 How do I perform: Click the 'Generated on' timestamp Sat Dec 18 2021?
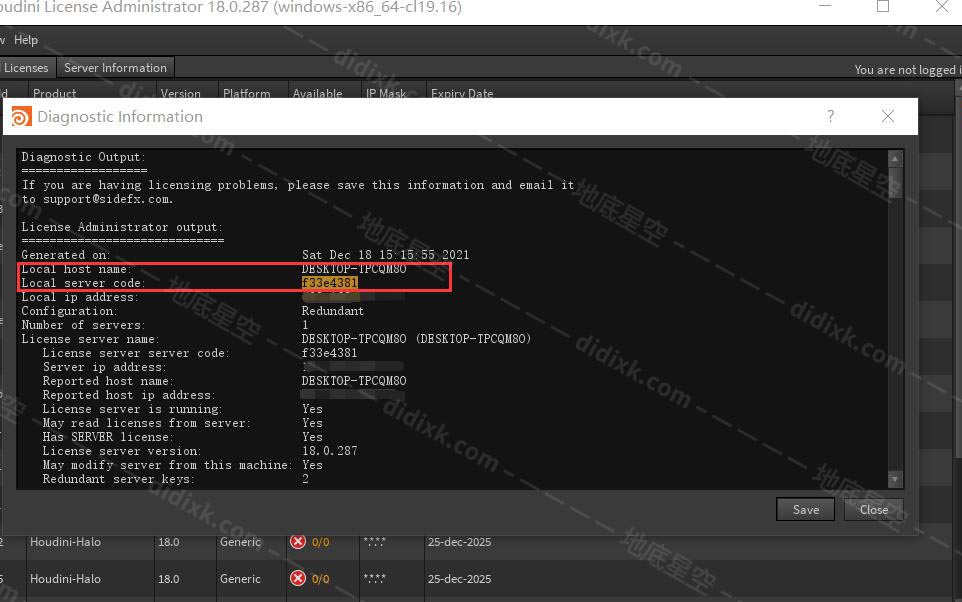[385, 255]
